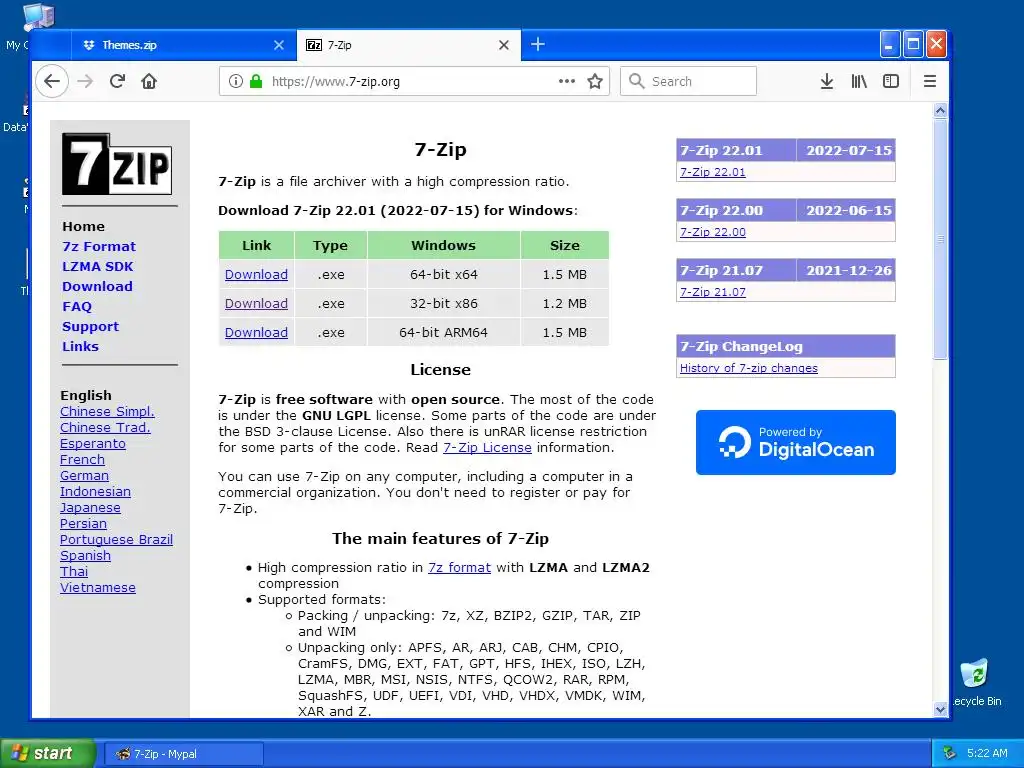Viewport: 1024px width, 768px height.
Task: Reload the 7-zip.org page
Action: [x=117, y=81]
